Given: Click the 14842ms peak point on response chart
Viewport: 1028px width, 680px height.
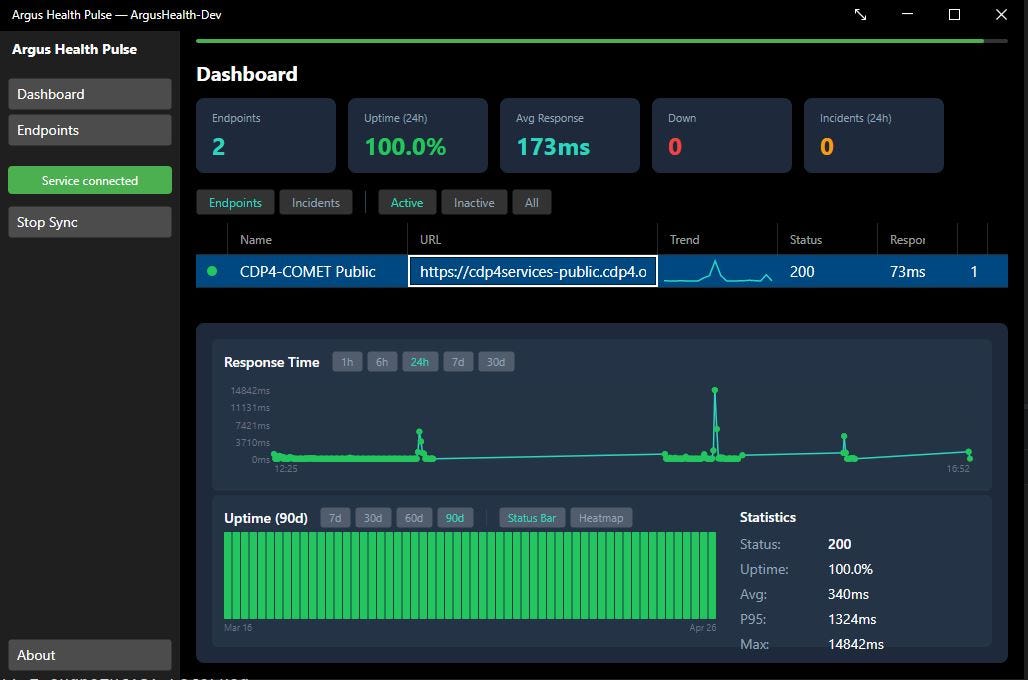Looking at the screenshot, I should 715,390.
